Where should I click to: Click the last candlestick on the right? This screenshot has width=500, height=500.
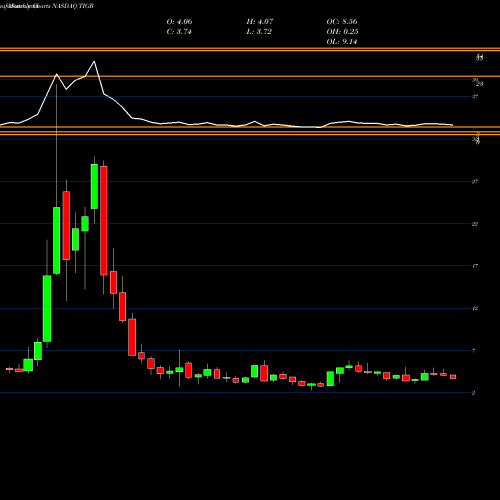coord(453,377)
